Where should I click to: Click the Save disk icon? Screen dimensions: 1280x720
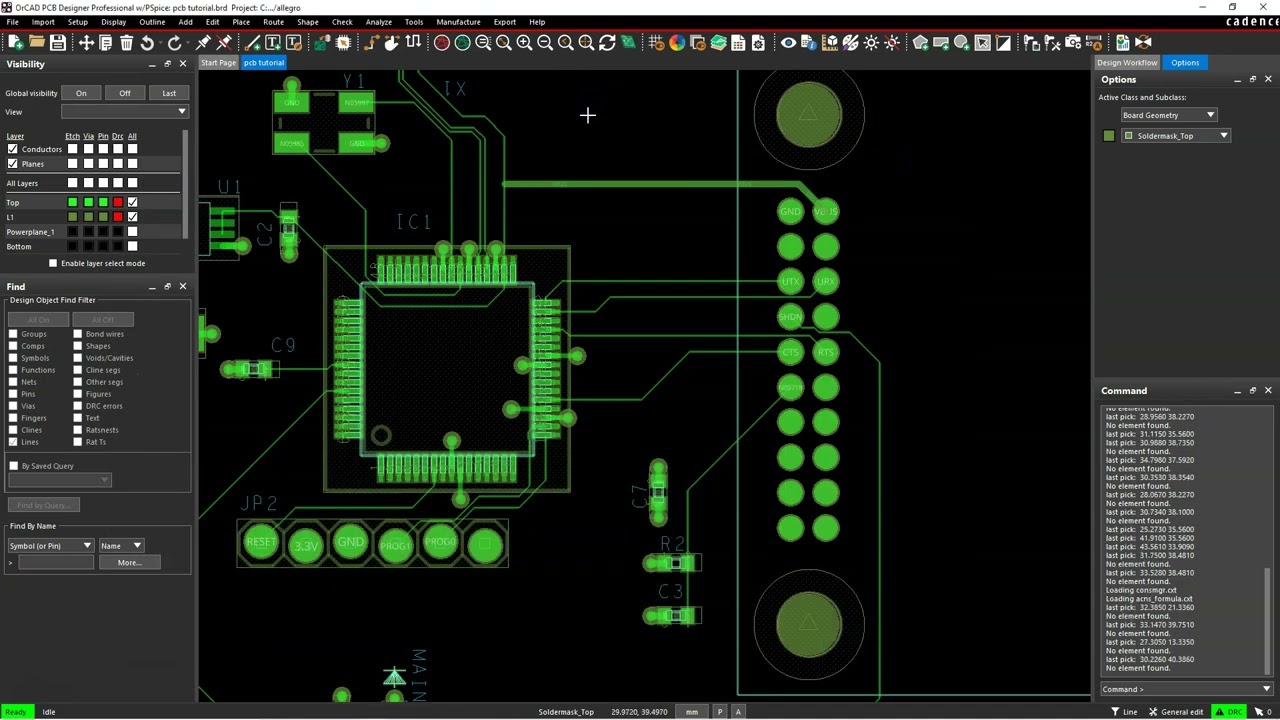click(x=58, y=43)
